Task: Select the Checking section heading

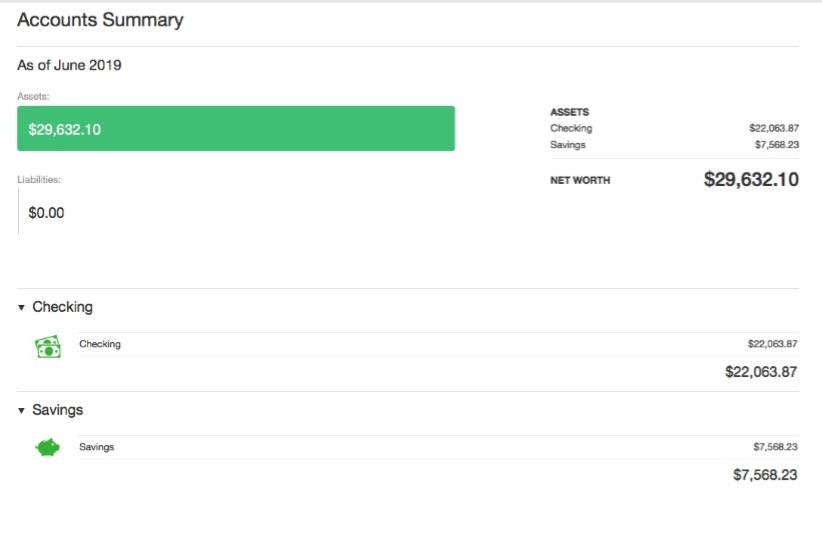Action: (x=62, y=307)
